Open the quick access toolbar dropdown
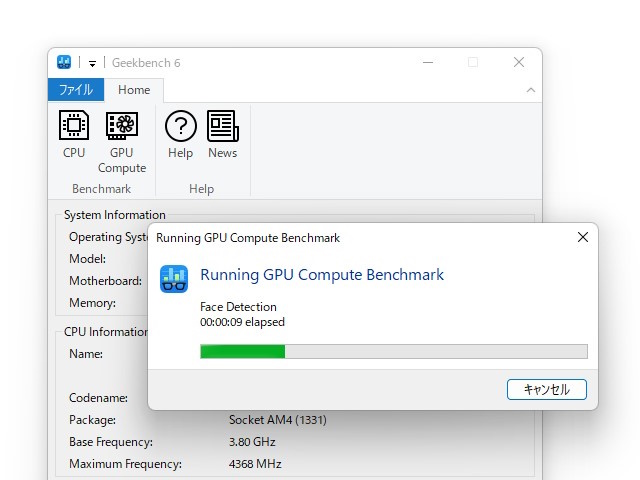Image resolution: width=640 pixels, height=480 pixels. [93, 63]
